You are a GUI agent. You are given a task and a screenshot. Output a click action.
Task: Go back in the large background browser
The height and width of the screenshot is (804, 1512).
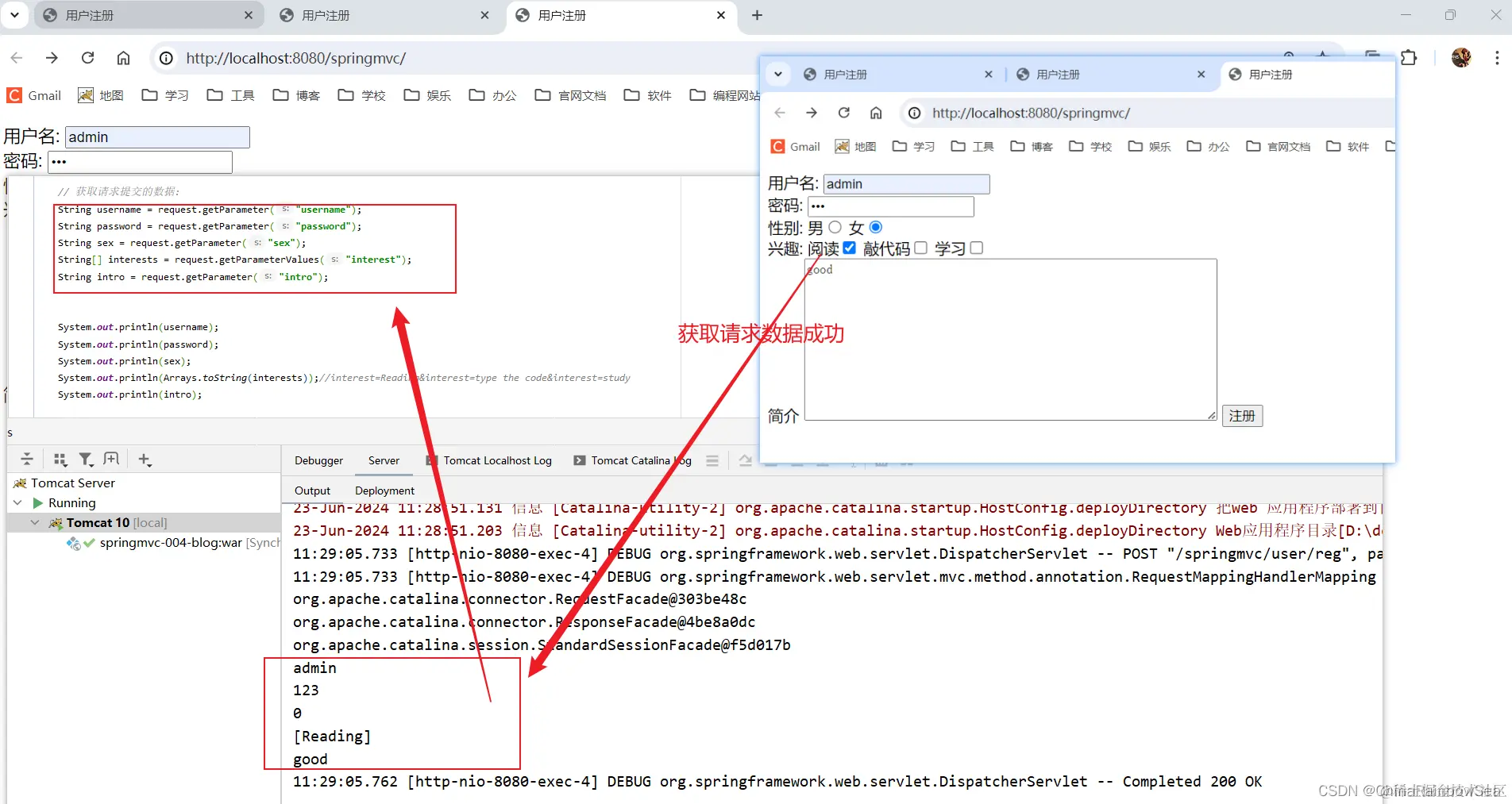[x=17, y=58]
